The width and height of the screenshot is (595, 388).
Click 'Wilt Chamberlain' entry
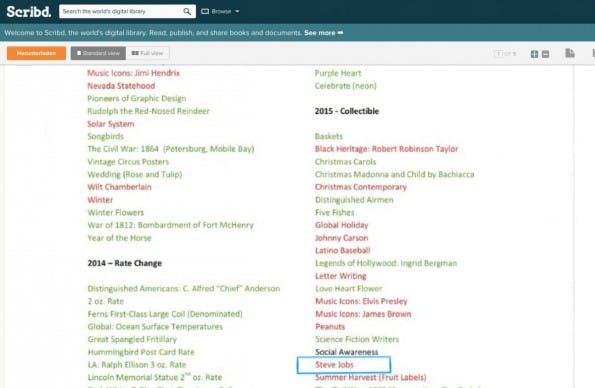pyautogui.click(x=120, y=187)
